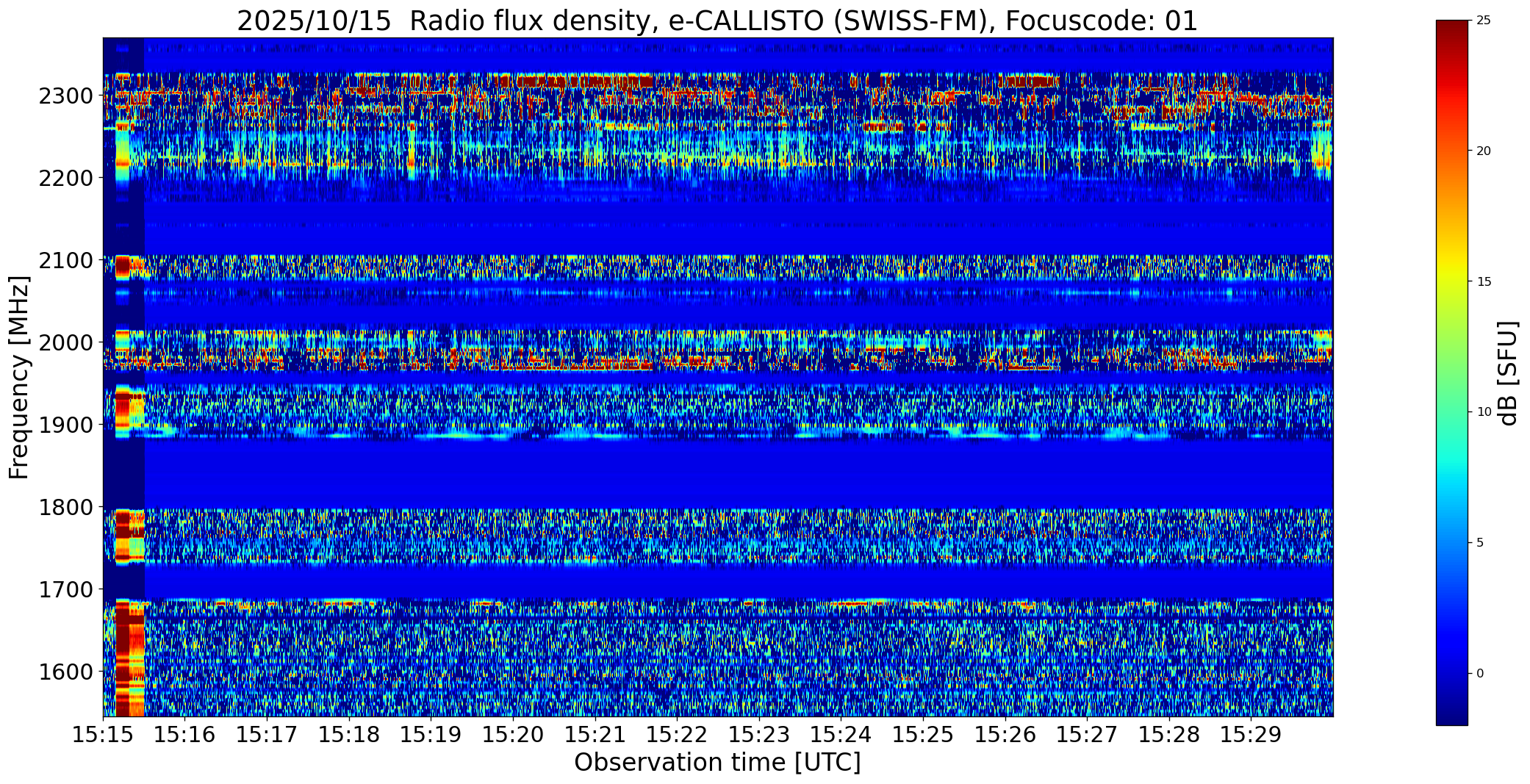This screenshot has height=784, width=1530.
Task: Click the colorbar tick label 20
Action: click(x=1484, y=151)
